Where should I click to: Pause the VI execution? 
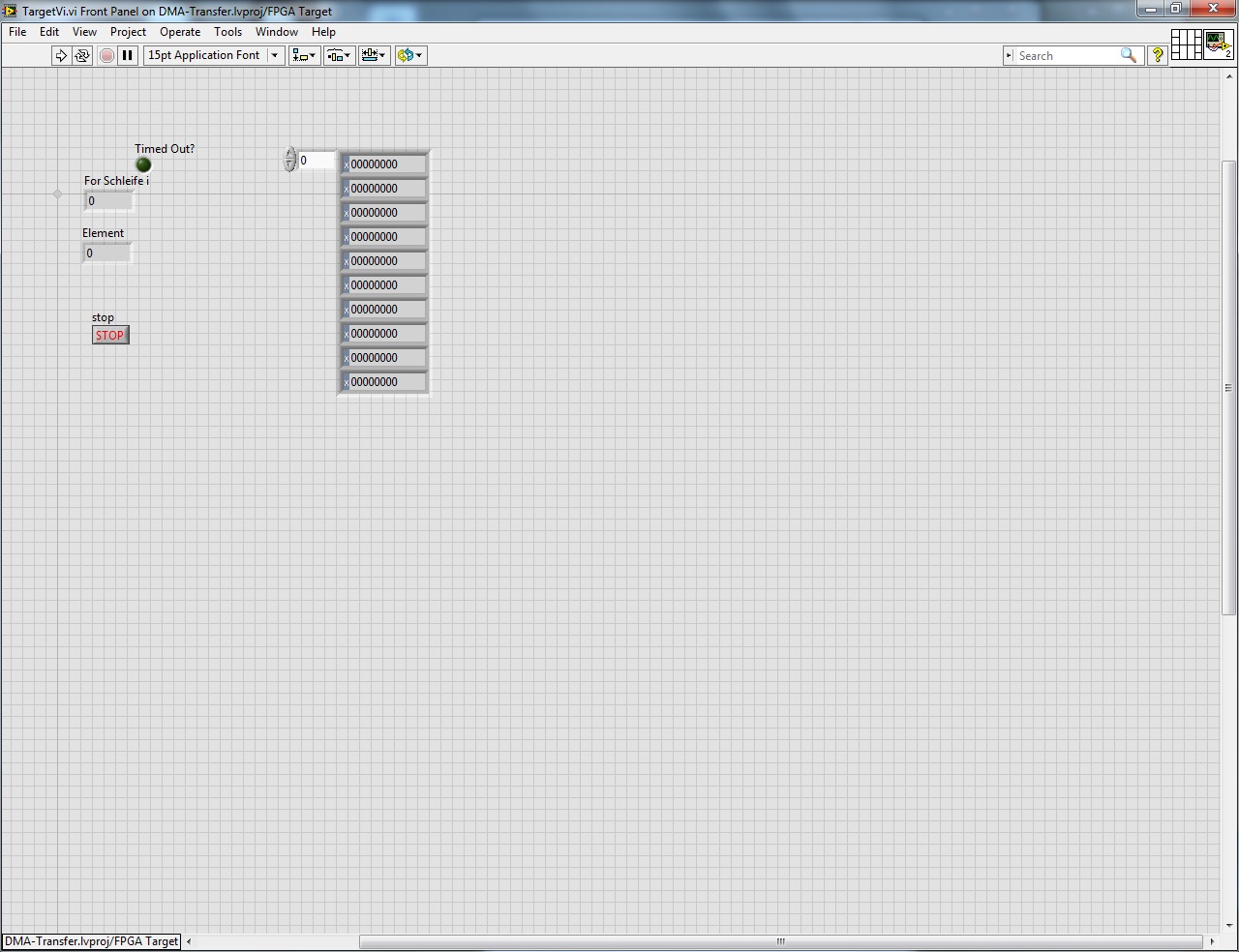click(x=127, y=55)
